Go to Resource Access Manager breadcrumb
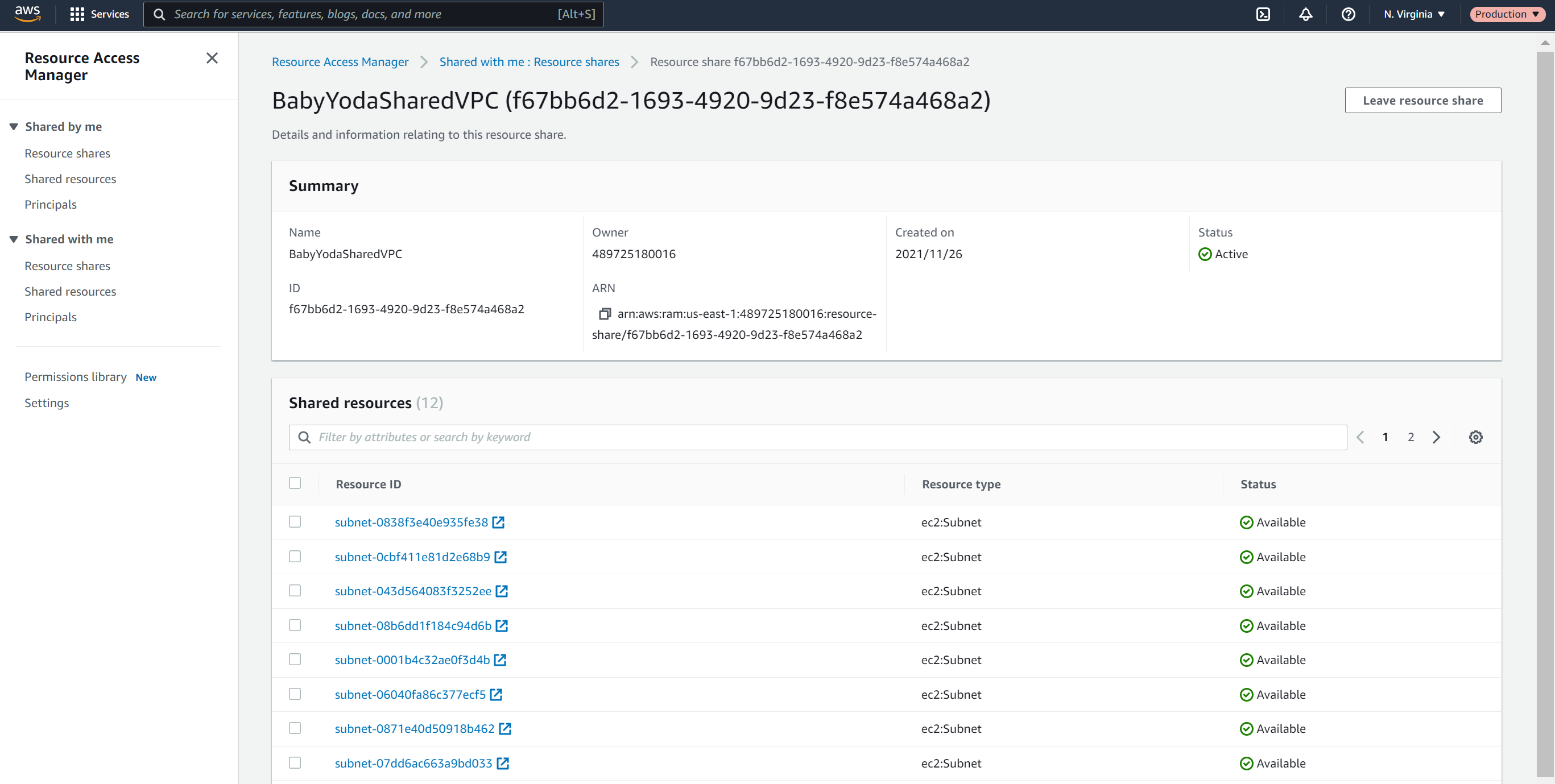 (340, 61)
